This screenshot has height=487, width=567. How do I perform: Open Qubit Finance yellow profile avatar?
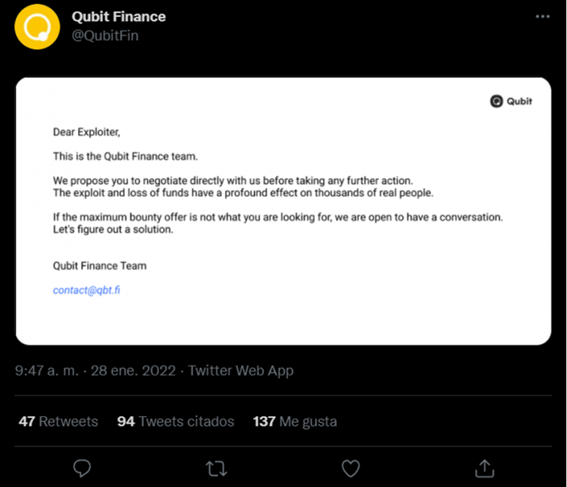click(x=37, y=27)
